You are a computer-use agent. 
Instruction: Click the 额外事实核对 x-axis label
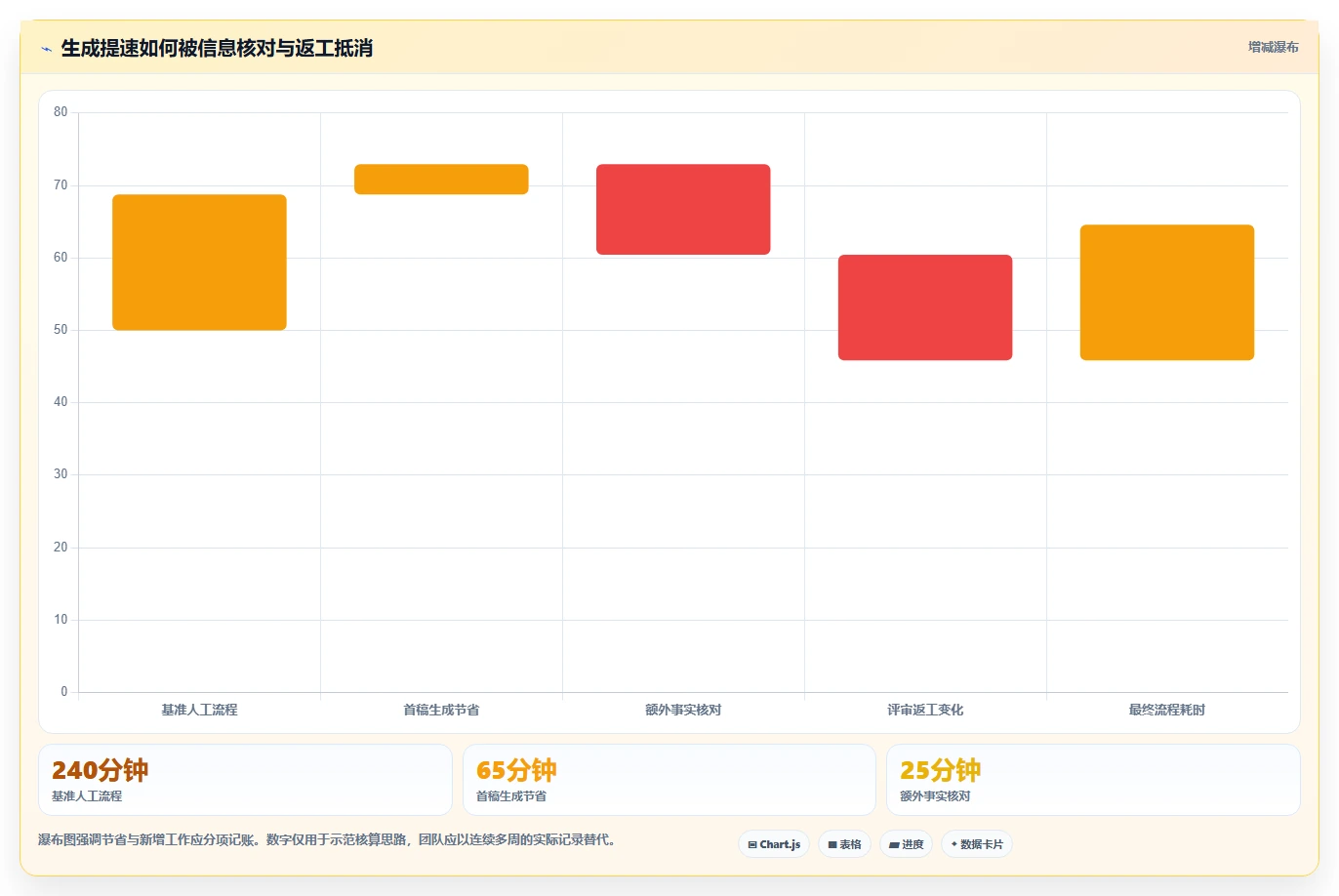pos(683,710)
